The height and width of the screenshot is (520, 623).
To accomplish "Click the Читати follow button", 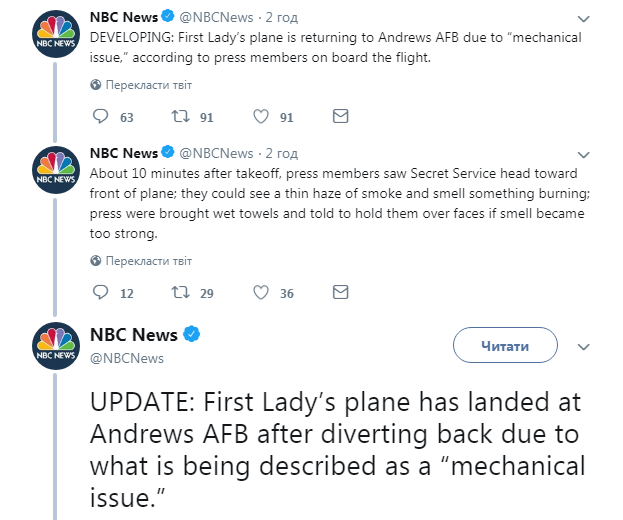I will [505, 345].
